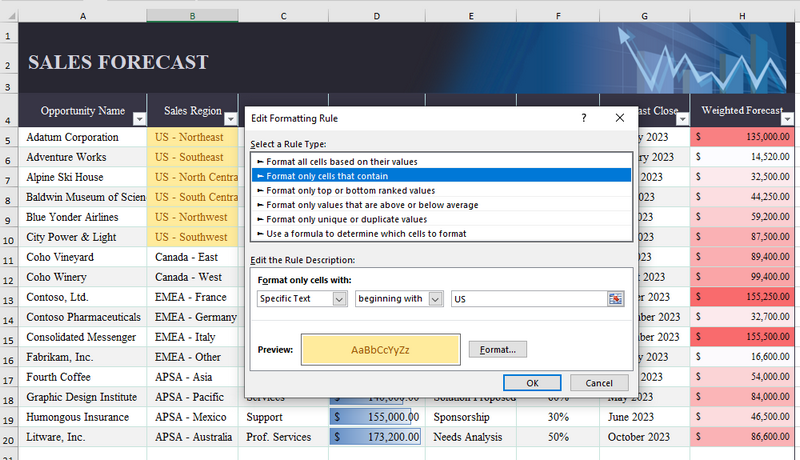800x460 pixels.
Task: Open the Sales Region filter dropdown
Action: coord(231,119)
